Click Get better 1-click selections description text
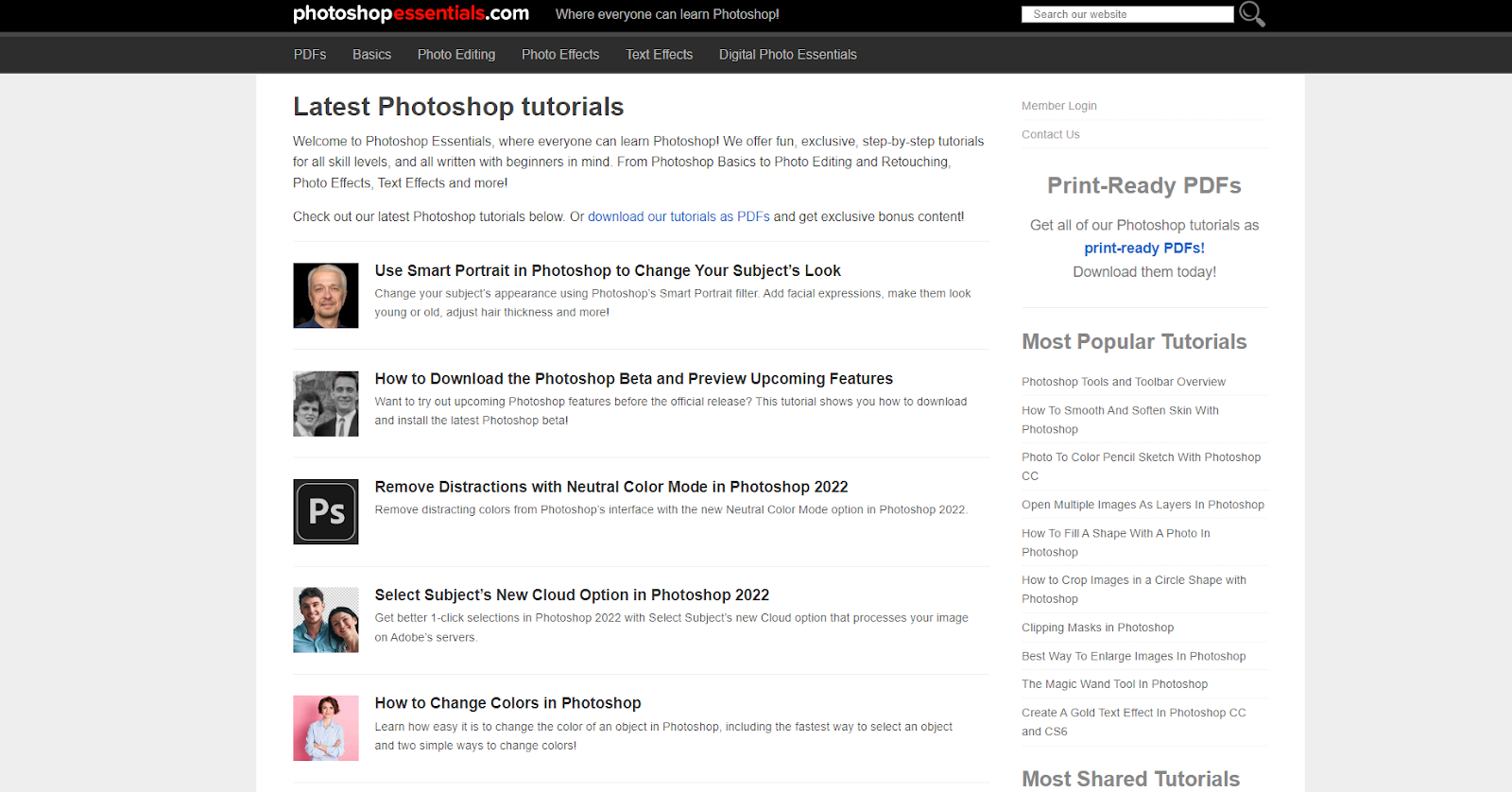The image size is (1512, 792). click(x=671, y=628)
